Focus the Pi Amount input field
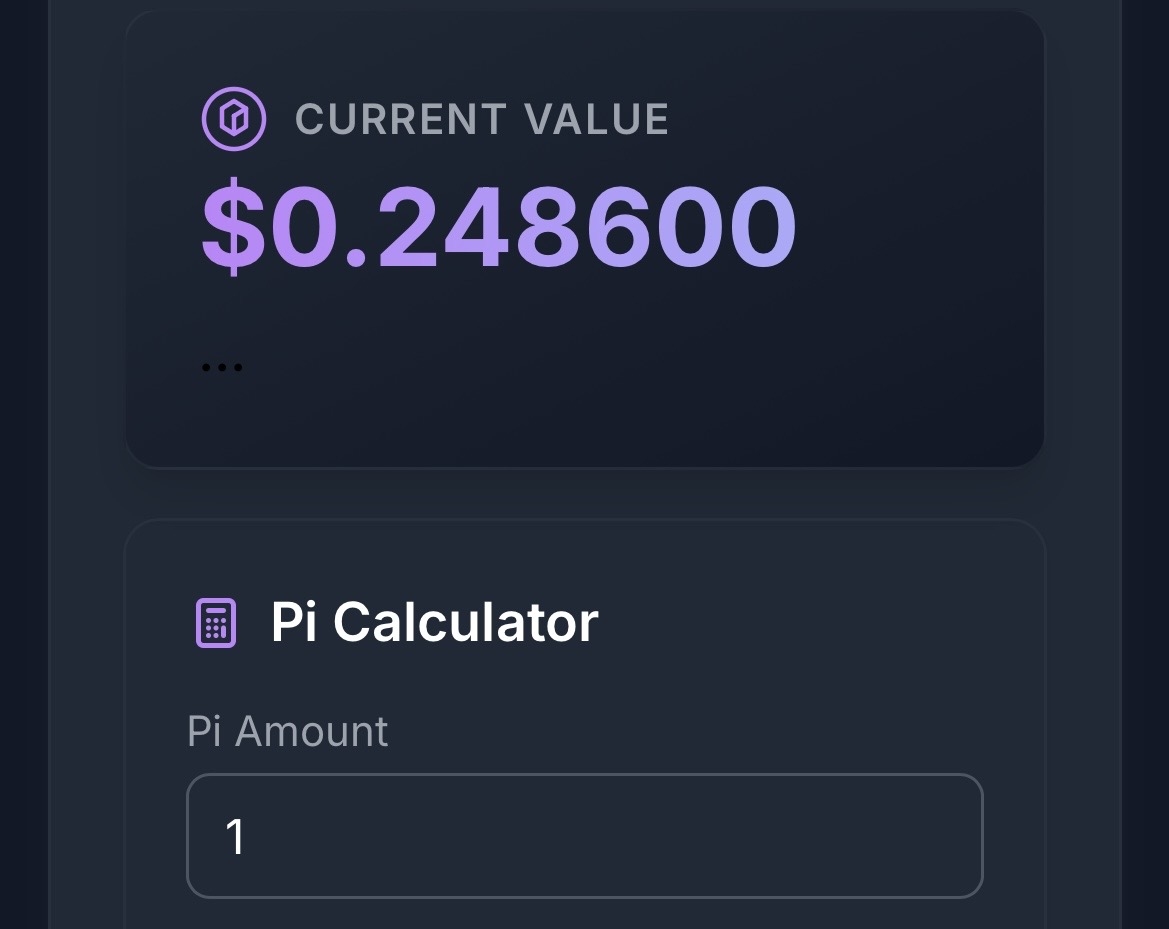Viewport: 1169px width, 929px height. coord(584,836)
